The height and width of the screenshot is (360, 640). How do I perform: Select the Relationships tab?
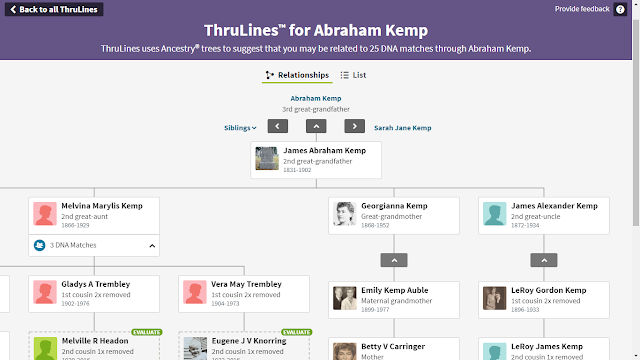(297, 75)
